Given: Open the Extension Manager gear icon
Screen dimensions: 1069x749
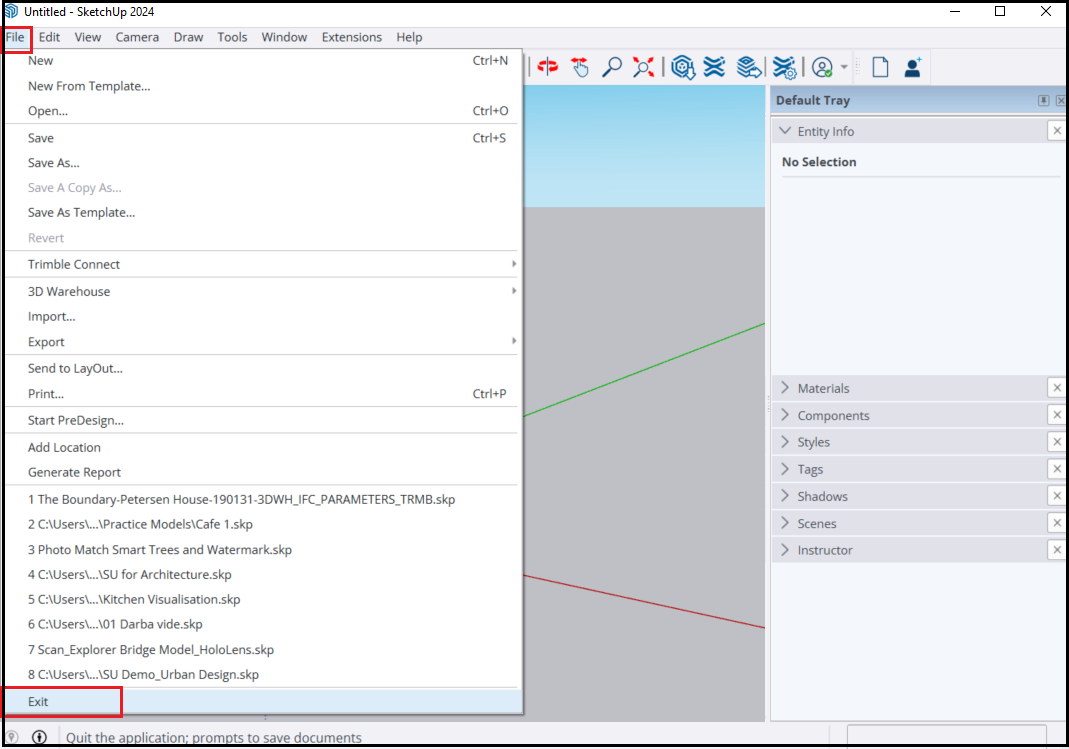Looking at the screenshot, I should point(784,67).
